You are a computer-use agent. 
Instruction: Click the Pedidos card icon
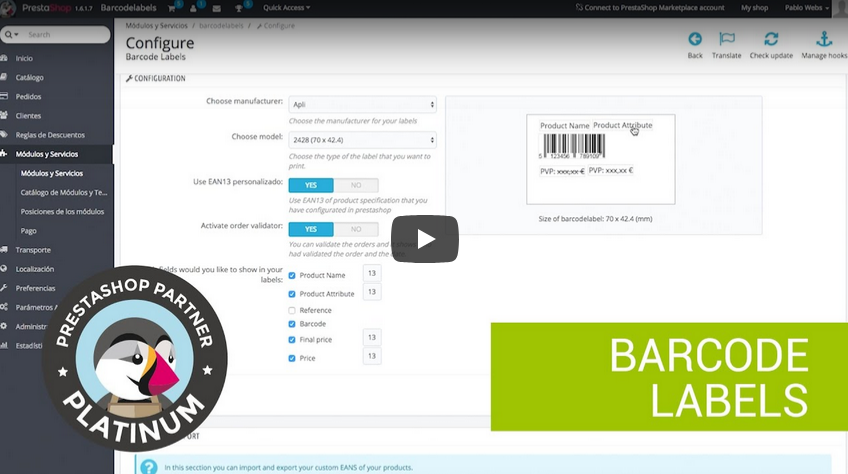click(4, 96)
